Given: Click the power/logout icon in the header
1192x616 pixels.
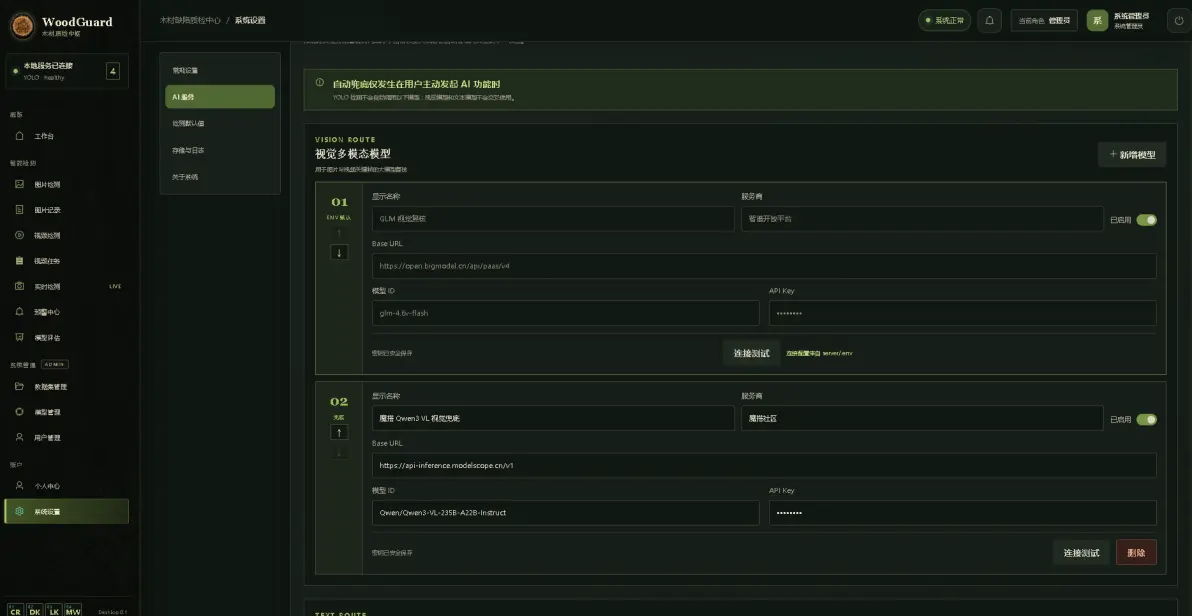Looking at the screenshot, I should pos(1178,21).
